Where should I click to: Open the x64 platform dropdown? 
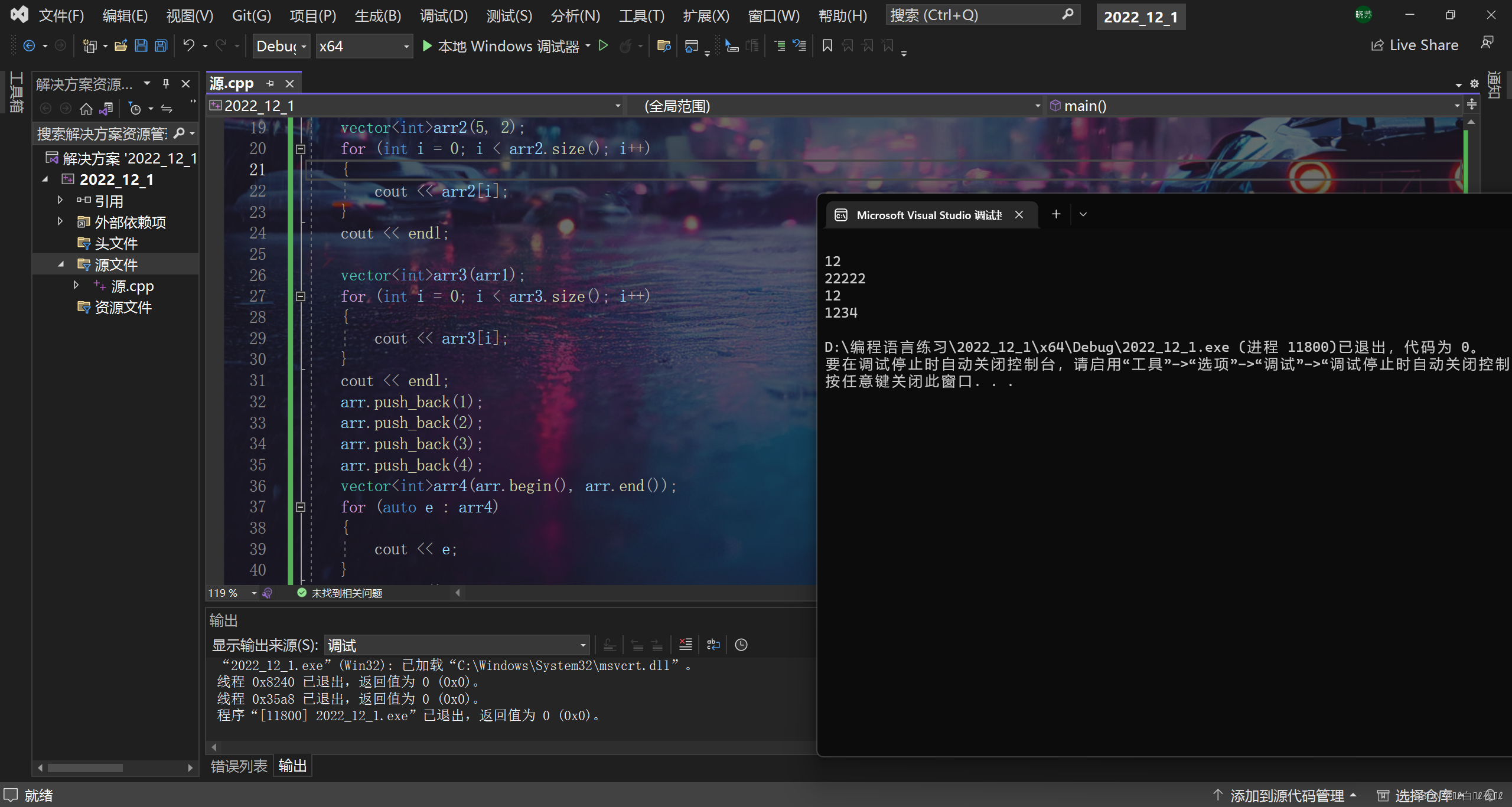click(363, 46)
